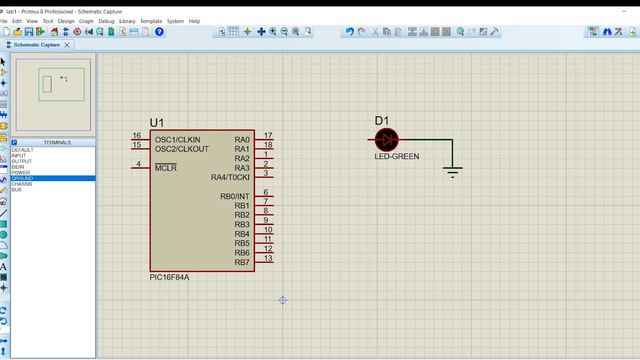The width and height of the screenshot is (640, 360).
Task: Click the Redo arrow icon
Action: (362, 31)
